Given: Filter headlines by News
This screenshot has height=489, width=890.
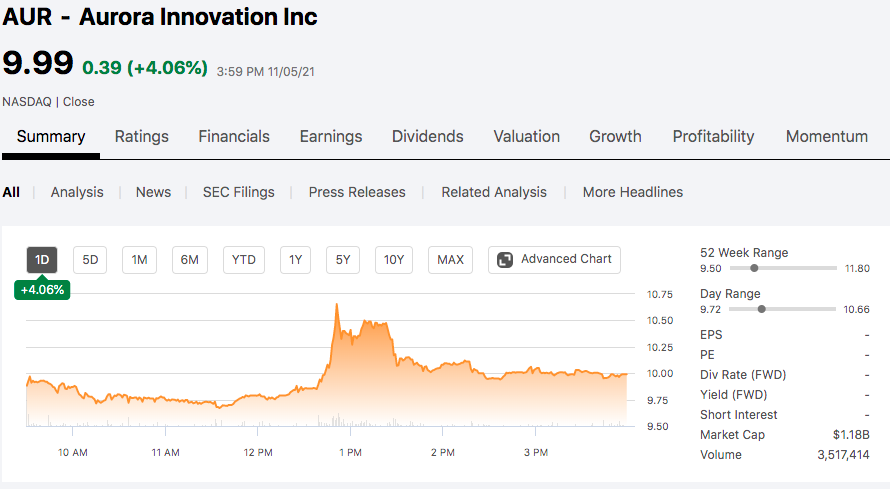Looking at the screenshot, I should [153, 192].
